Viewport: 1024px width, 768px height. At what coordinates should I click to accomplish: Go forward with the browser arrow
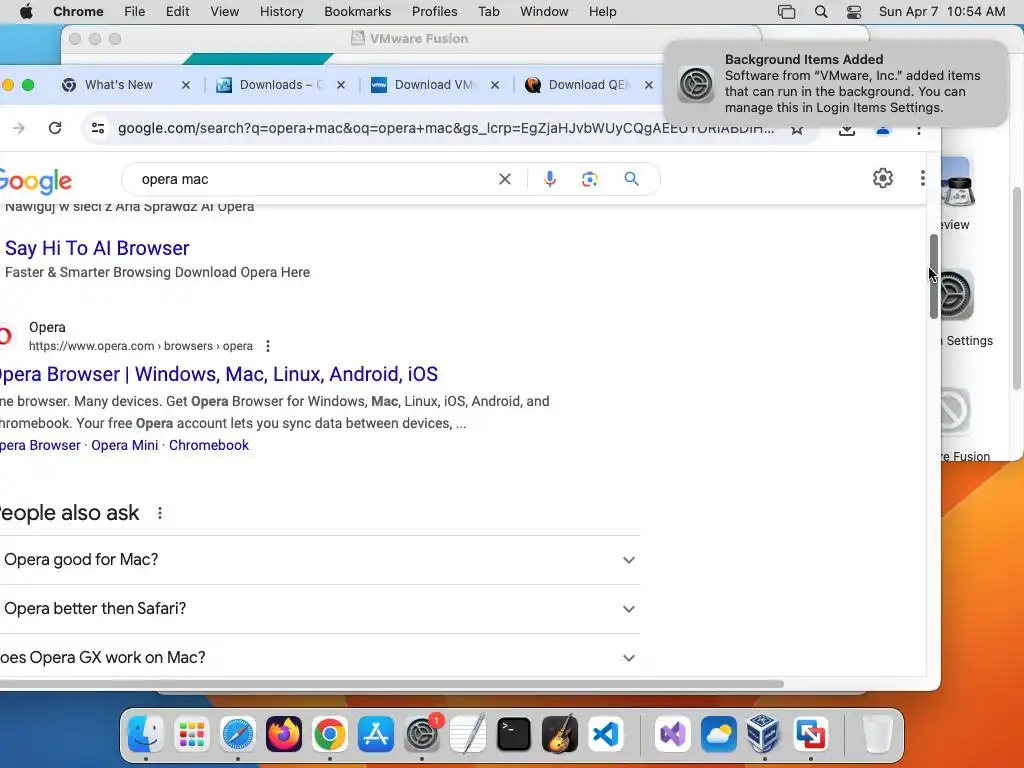(x=18, y=128)
